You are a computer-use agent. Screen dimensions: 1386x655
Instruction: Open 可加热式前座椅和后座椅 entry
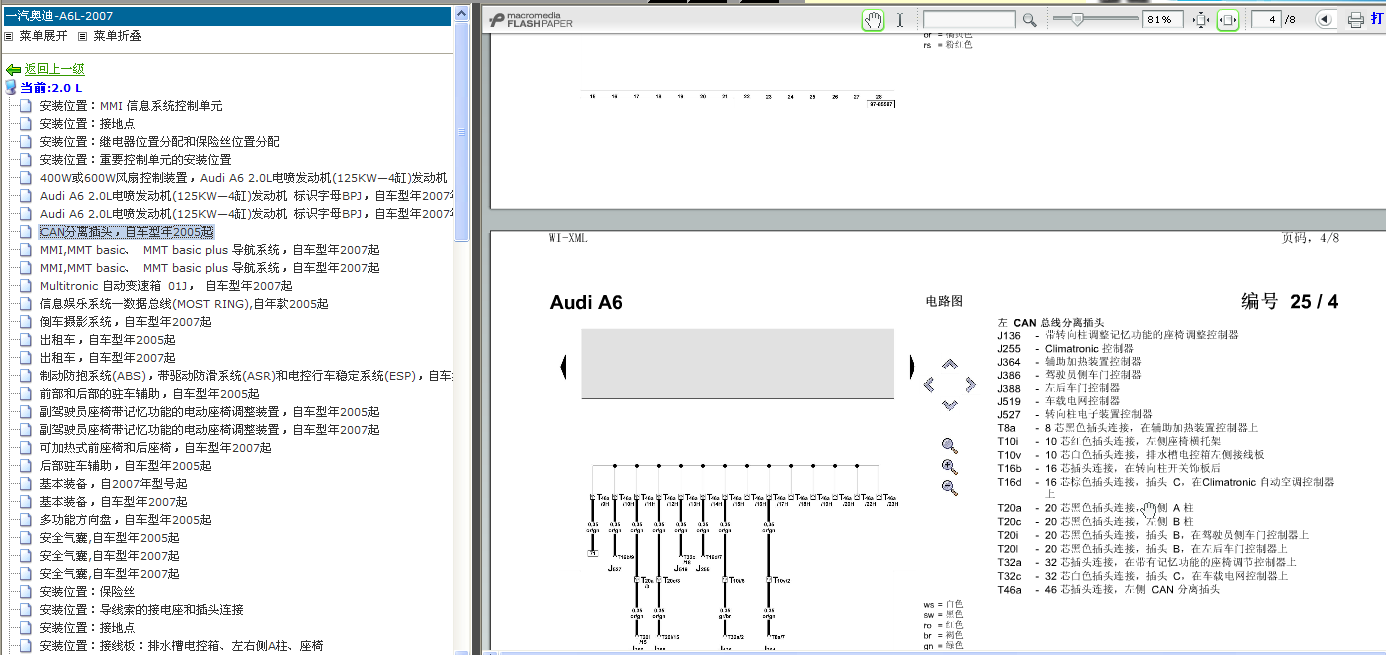point(156,448)
